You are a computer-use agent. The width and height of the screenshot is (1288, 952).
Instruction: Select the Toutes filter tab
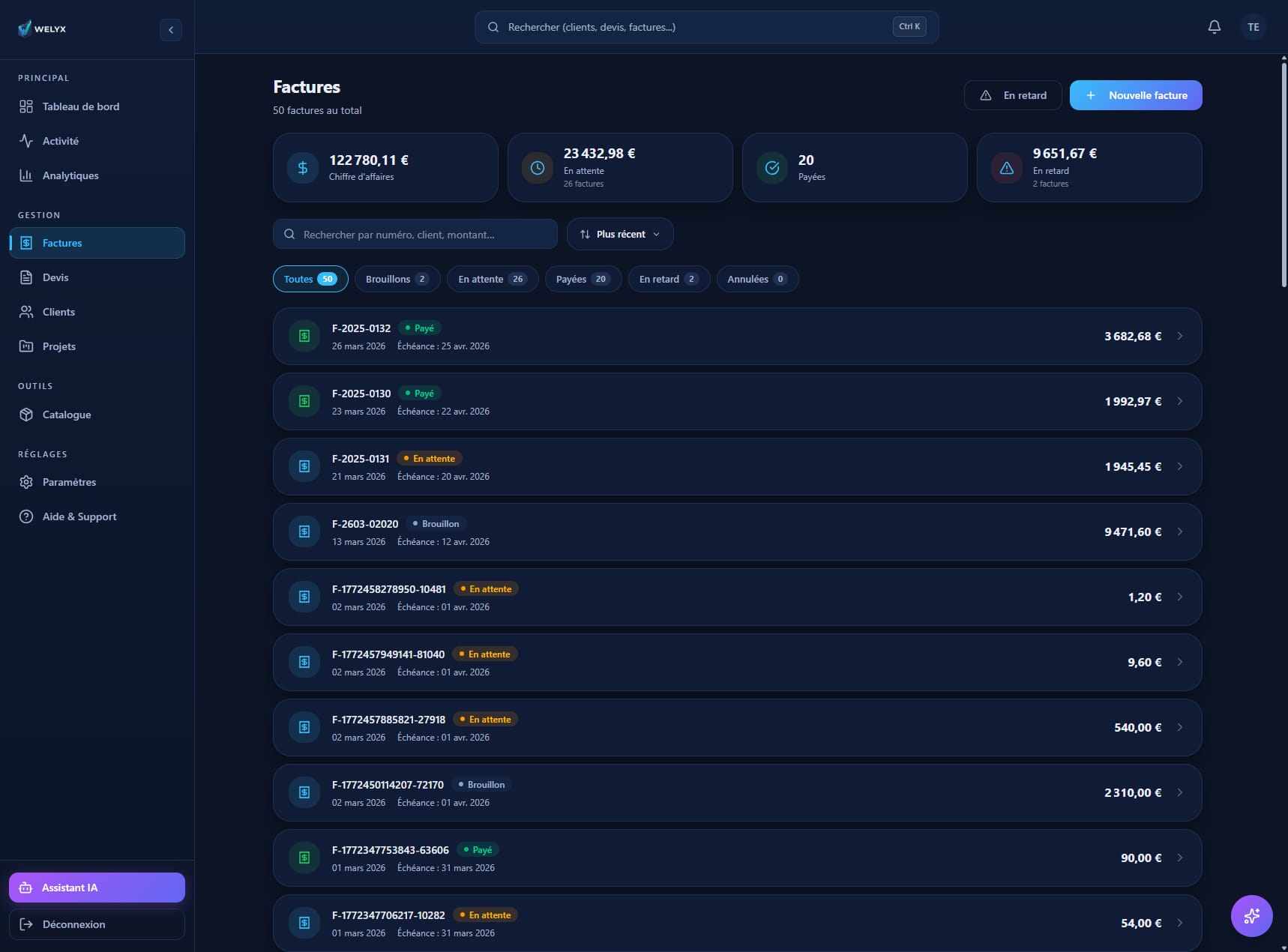point(310,279)
